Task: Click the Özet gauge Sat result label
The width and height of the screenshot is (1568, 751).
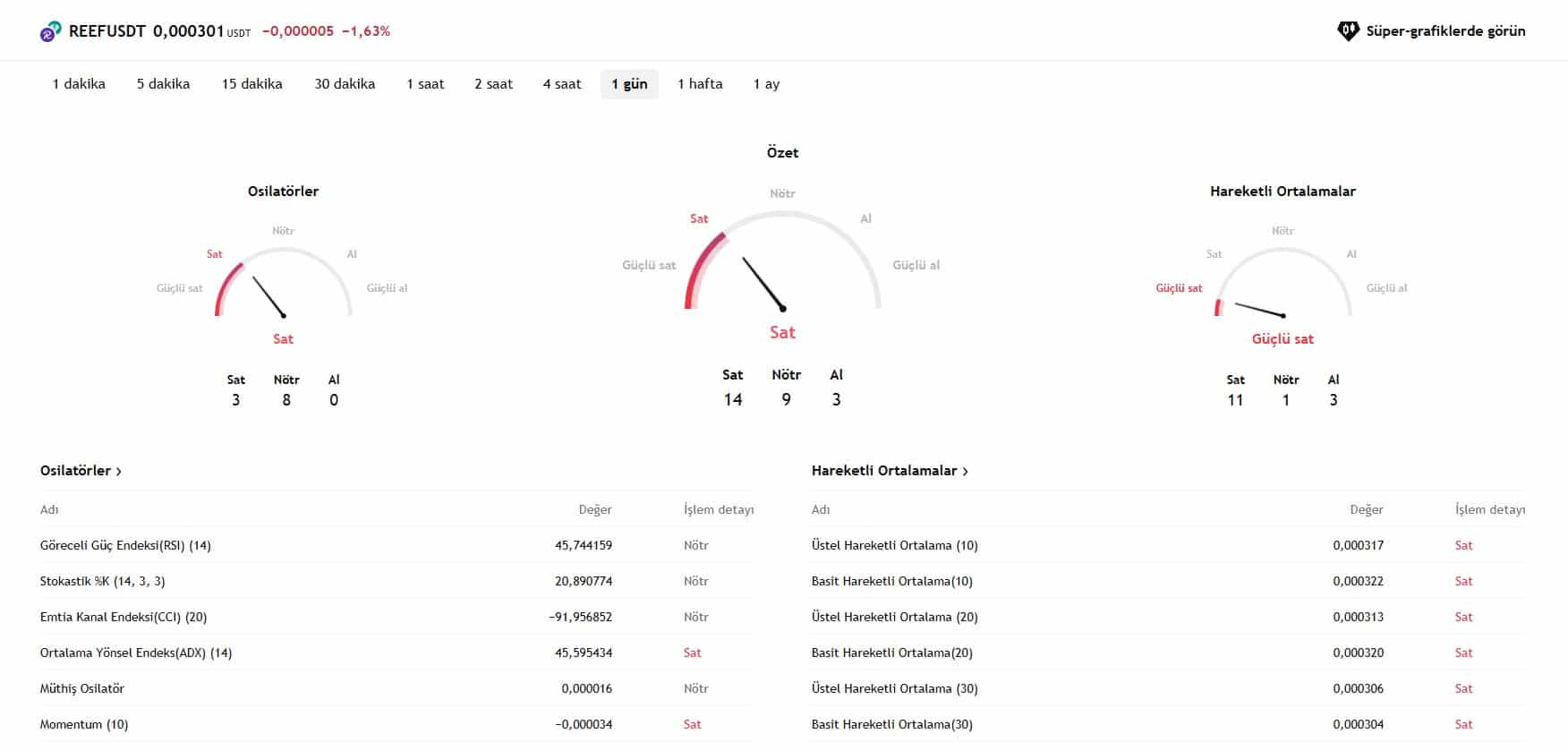Action: (x=782, y=332)
